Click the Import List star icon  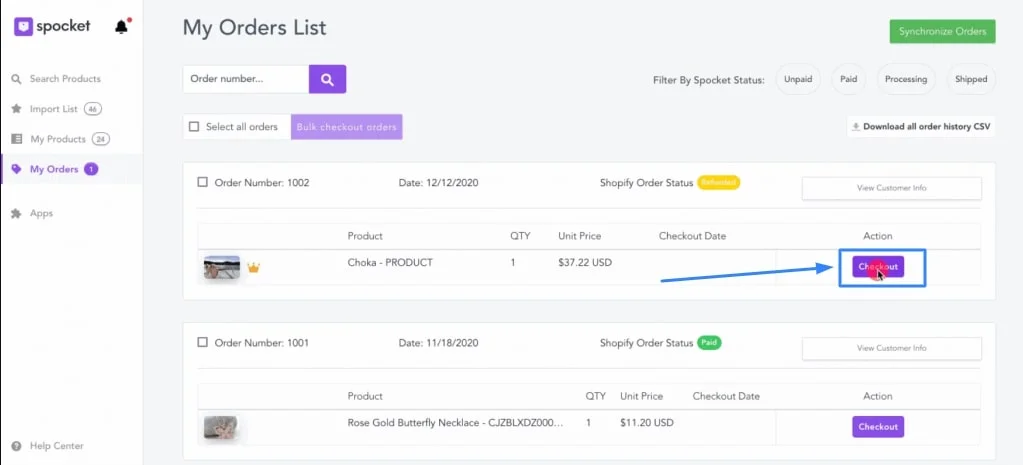pyautogui.click(x=16, y=109)
